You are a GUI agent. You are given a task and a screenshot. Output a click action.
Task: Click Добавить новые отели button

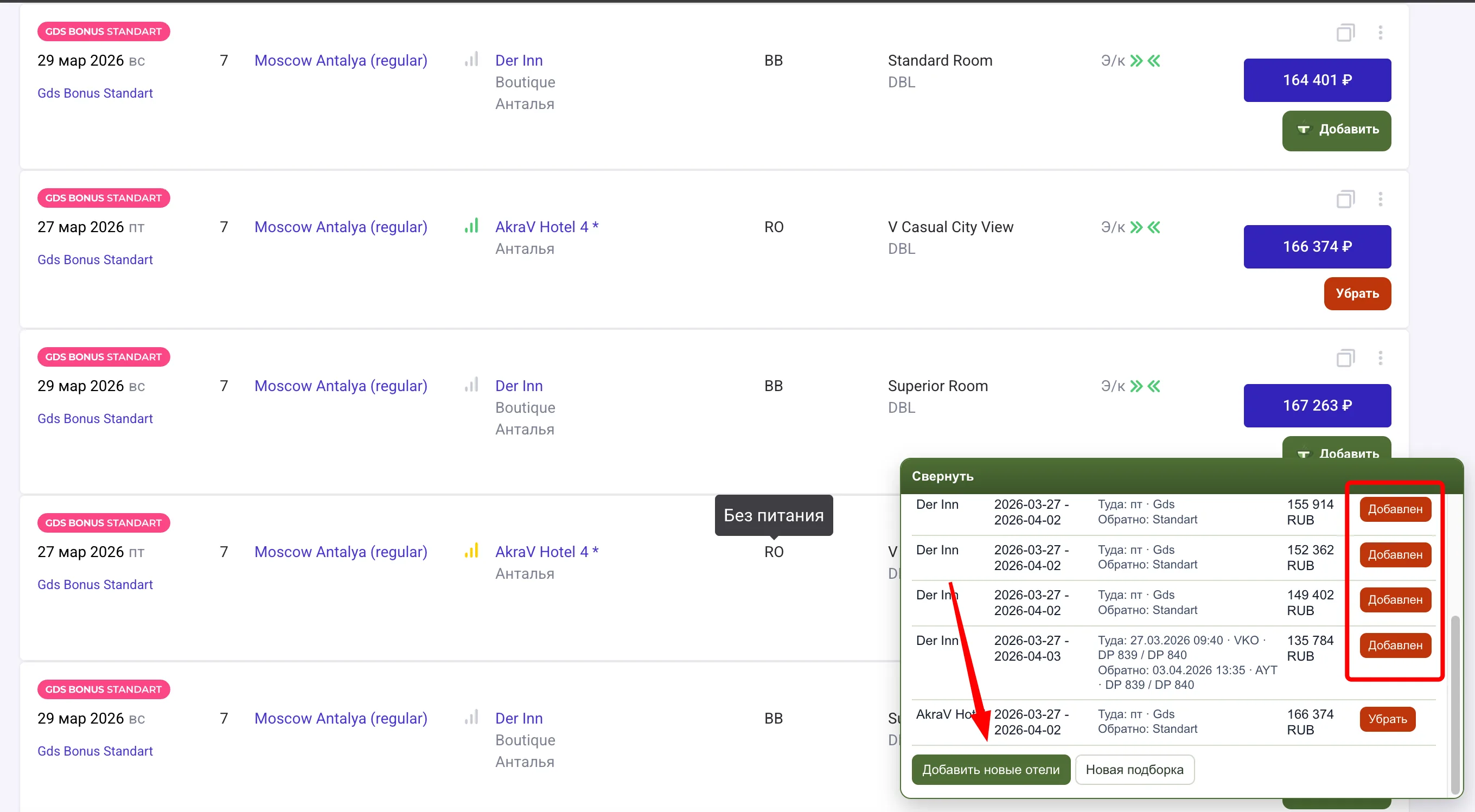pos(991,769)
